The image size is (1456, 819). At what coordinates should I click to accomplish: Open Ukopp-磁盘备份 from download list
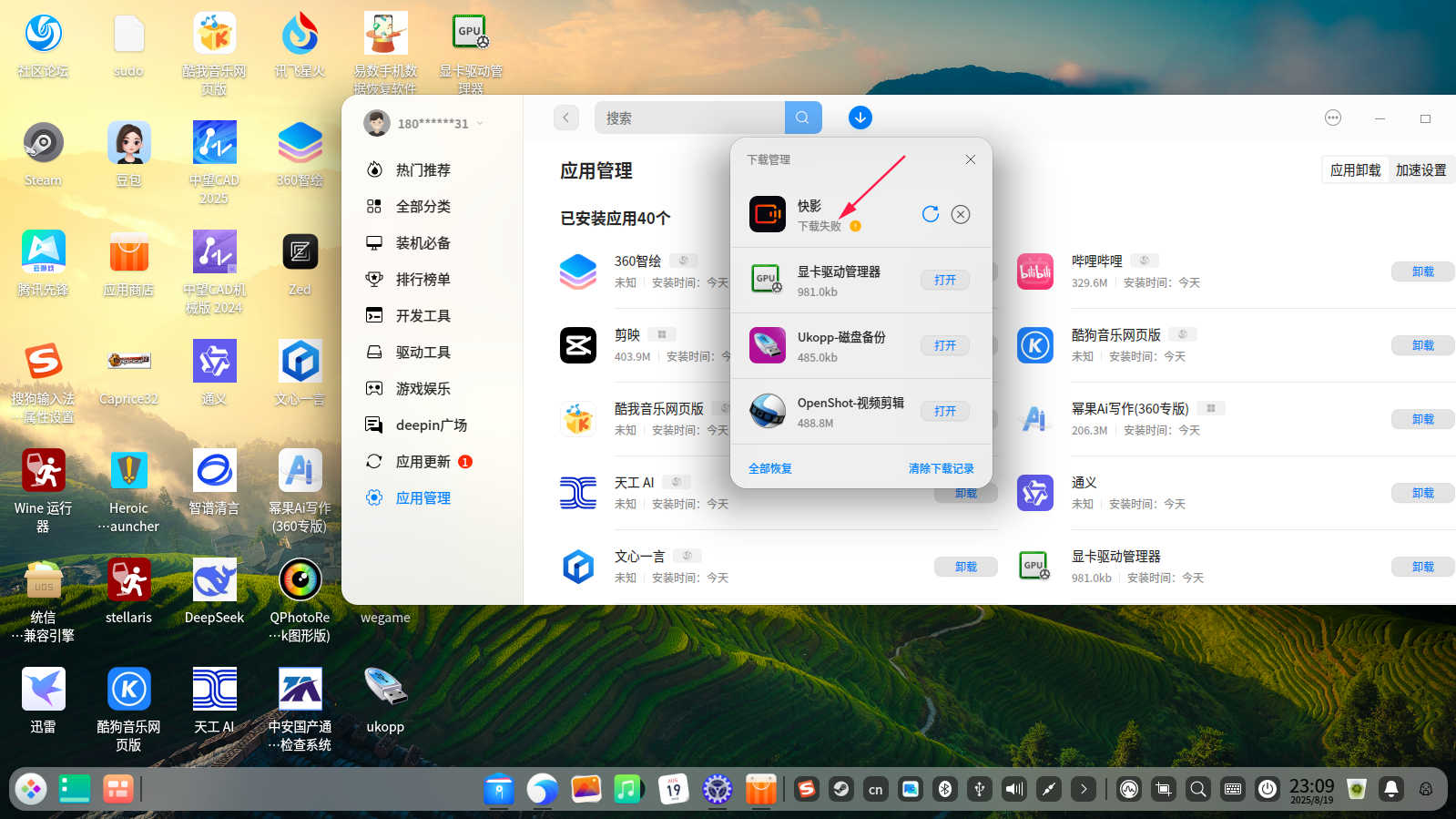(x=945, y=345)
